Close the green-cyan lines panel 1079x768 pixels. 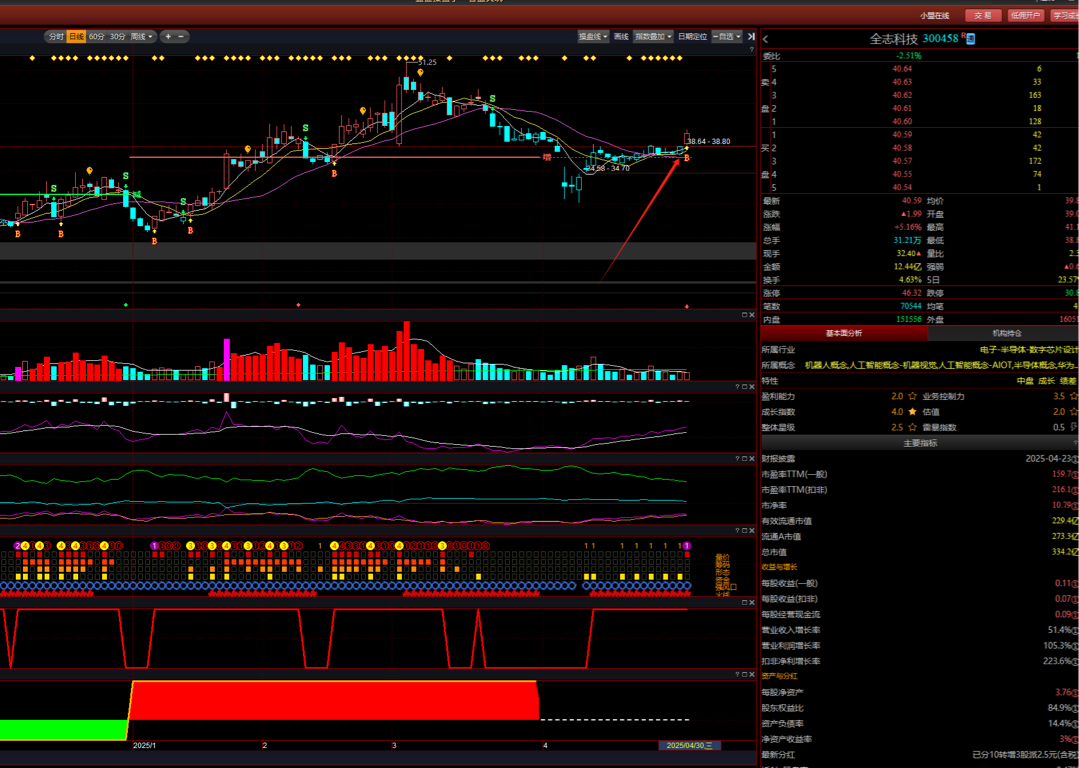tap(751, 458)
